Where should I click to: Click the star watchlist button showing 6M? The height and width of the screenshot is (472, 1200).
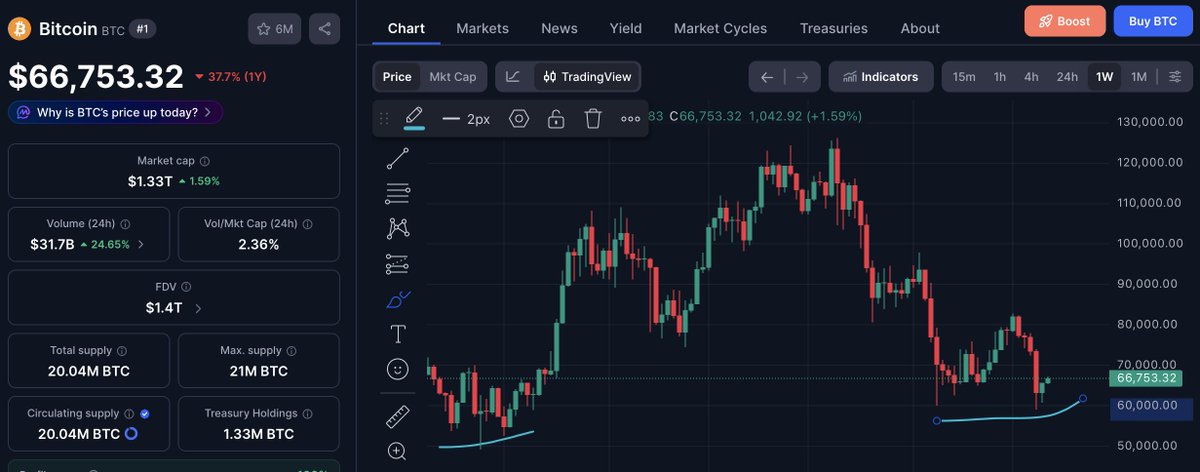[274, 29]
